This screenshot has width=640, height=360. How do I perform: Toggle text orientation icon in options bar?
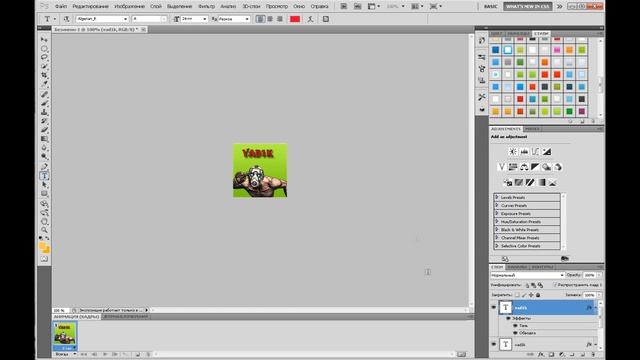66,19
